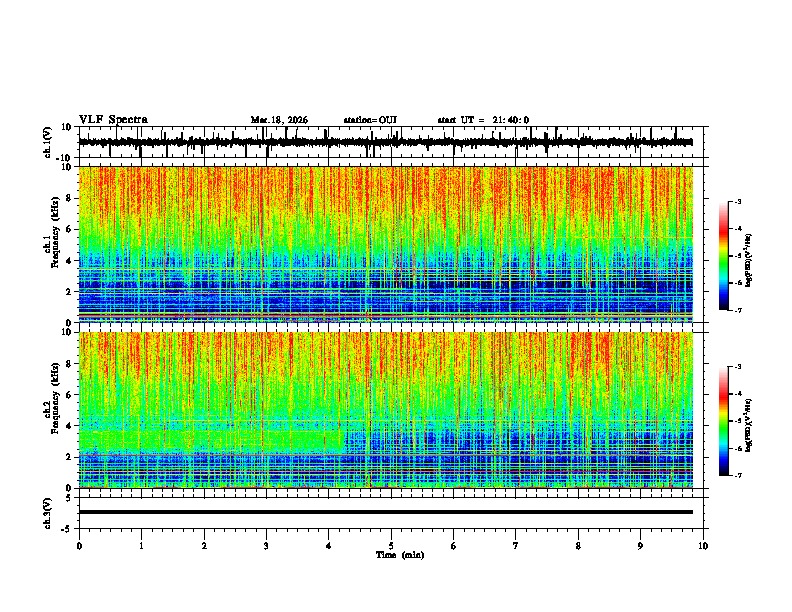Click the "-5" tick on ch.3(V) axis
Viewport: 792px width, 612px height.
(67, 529)
